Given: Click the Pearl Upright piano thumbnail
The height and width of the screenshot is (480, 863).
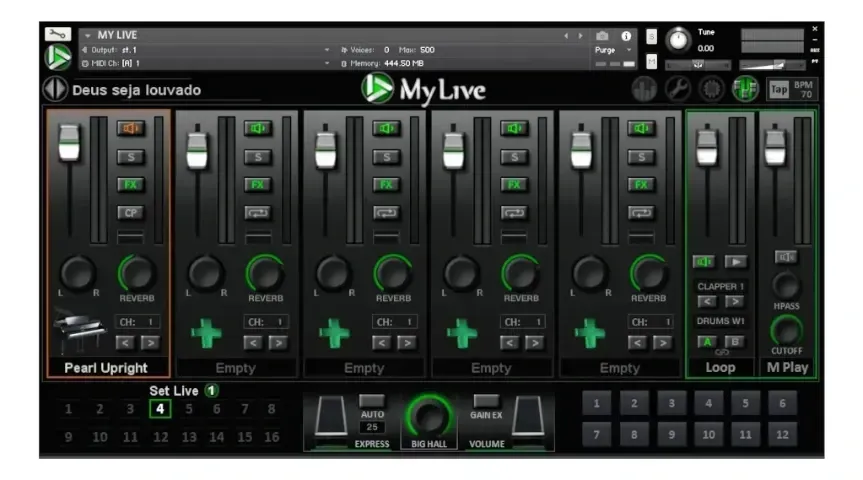Looking at the screenshot, I should (x=80, y=332).
